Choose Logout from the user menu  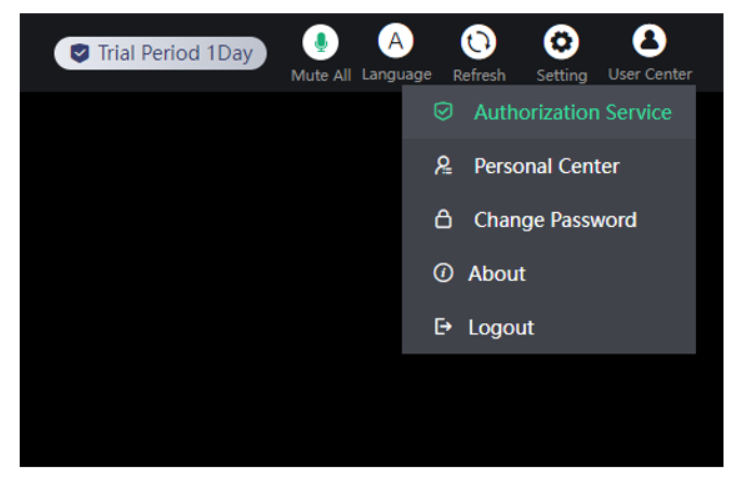(549, 327)
